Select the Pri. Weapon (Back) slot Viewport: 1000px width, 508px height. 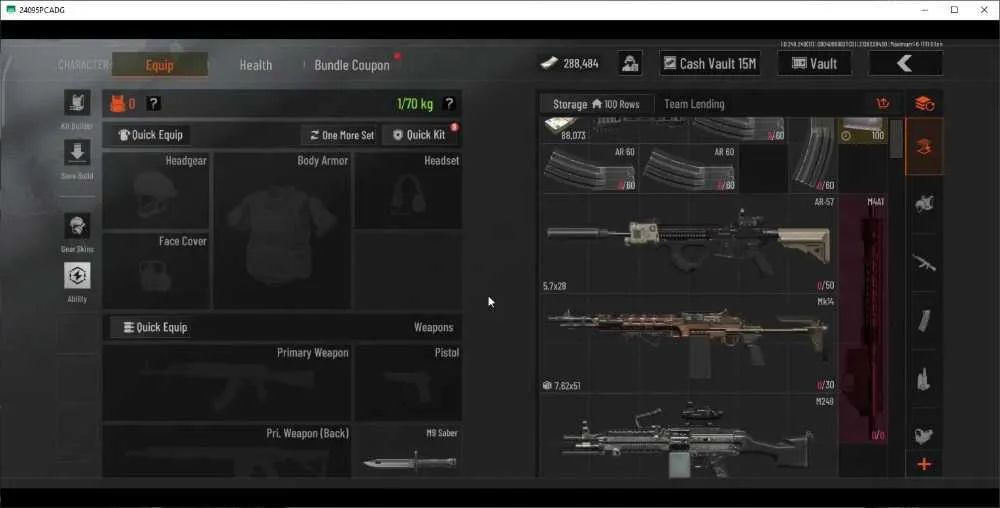point(226,451)
